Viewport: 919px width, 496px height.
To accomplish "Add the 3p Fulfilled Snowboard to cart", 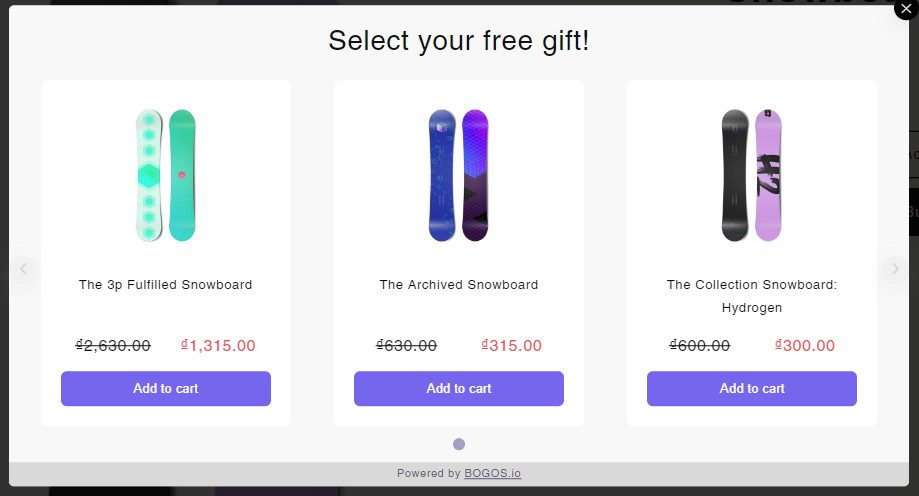I will point(166,389).
